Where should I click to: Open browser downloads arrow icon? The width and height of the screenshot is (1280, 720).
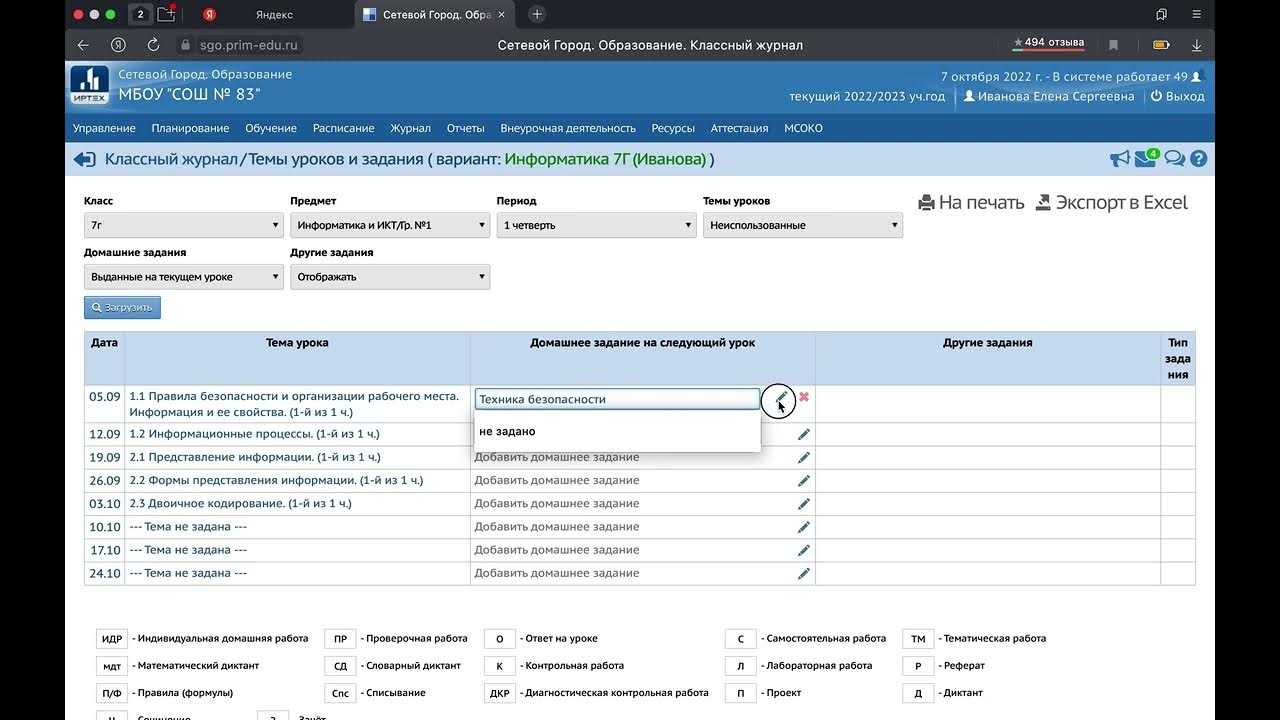(1197, 45)
